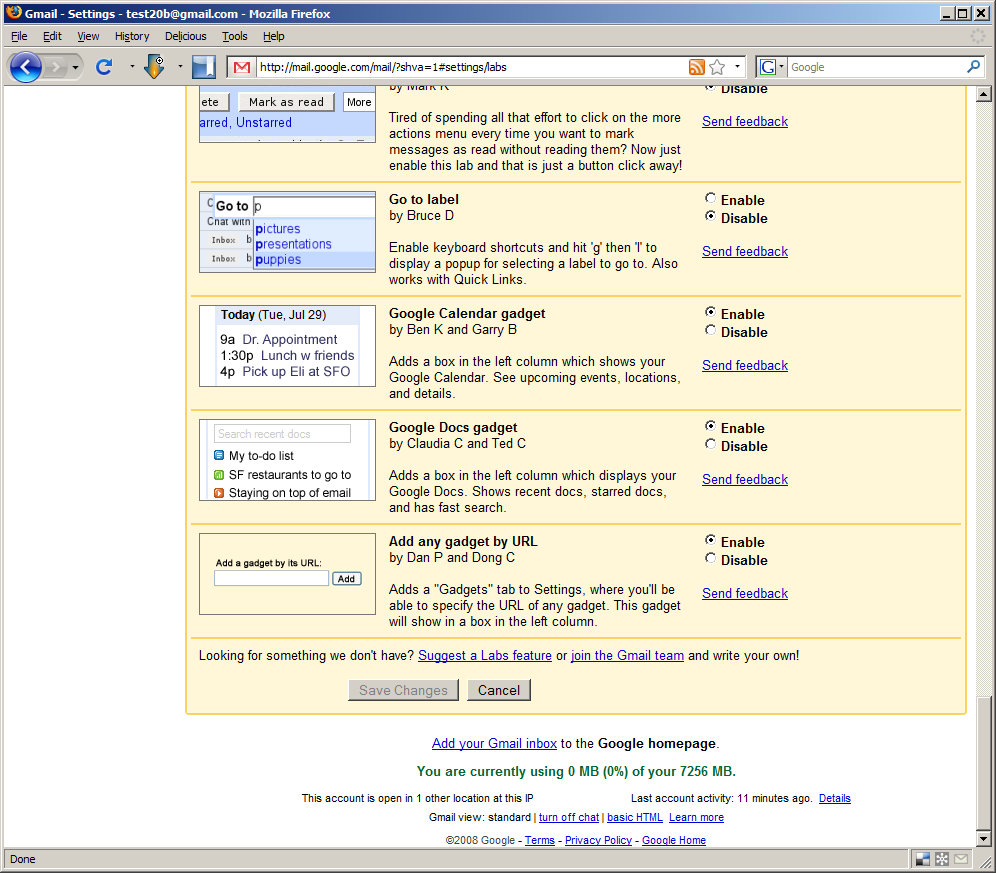Click the vertical page scrollbar
996x873 pixels.
coord(983,467)
